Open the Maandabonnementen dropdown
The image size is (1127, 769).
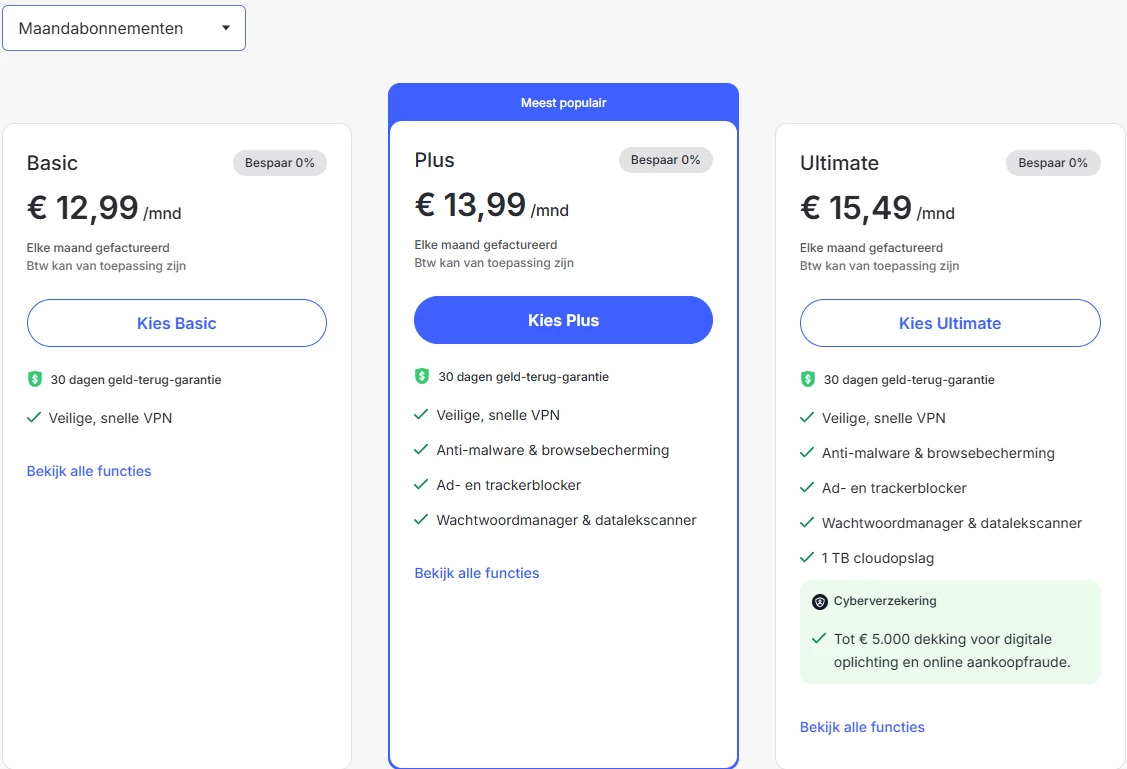pos(124,28)
